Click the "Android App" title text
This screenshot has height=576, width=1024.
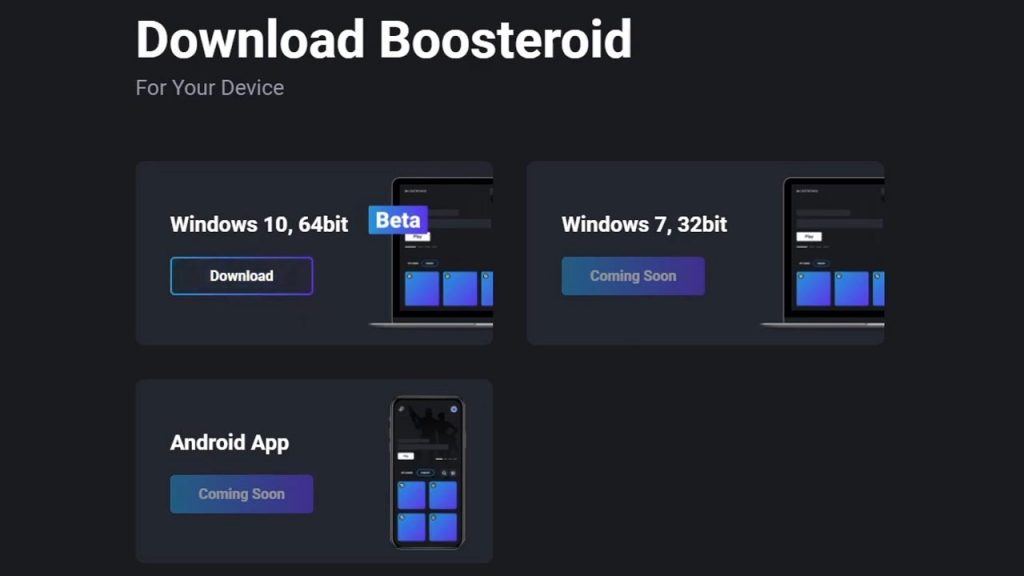[229, 443]
